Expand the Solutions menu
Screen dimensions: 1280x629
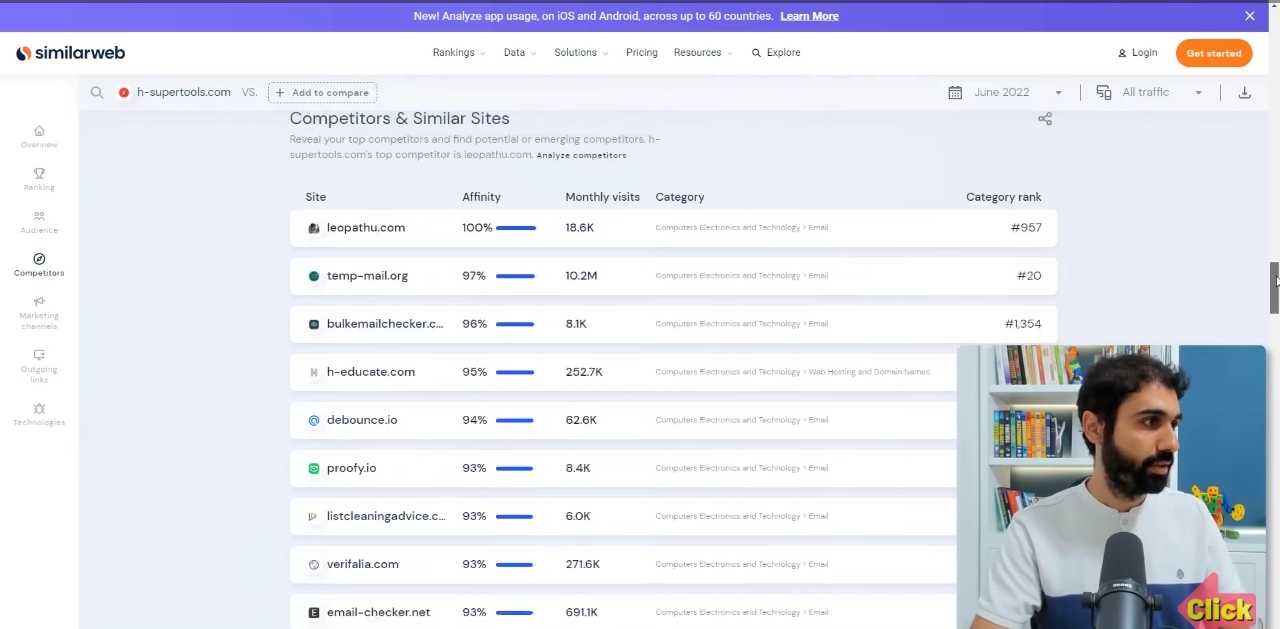pyautogui.click(x=580, y=53)
